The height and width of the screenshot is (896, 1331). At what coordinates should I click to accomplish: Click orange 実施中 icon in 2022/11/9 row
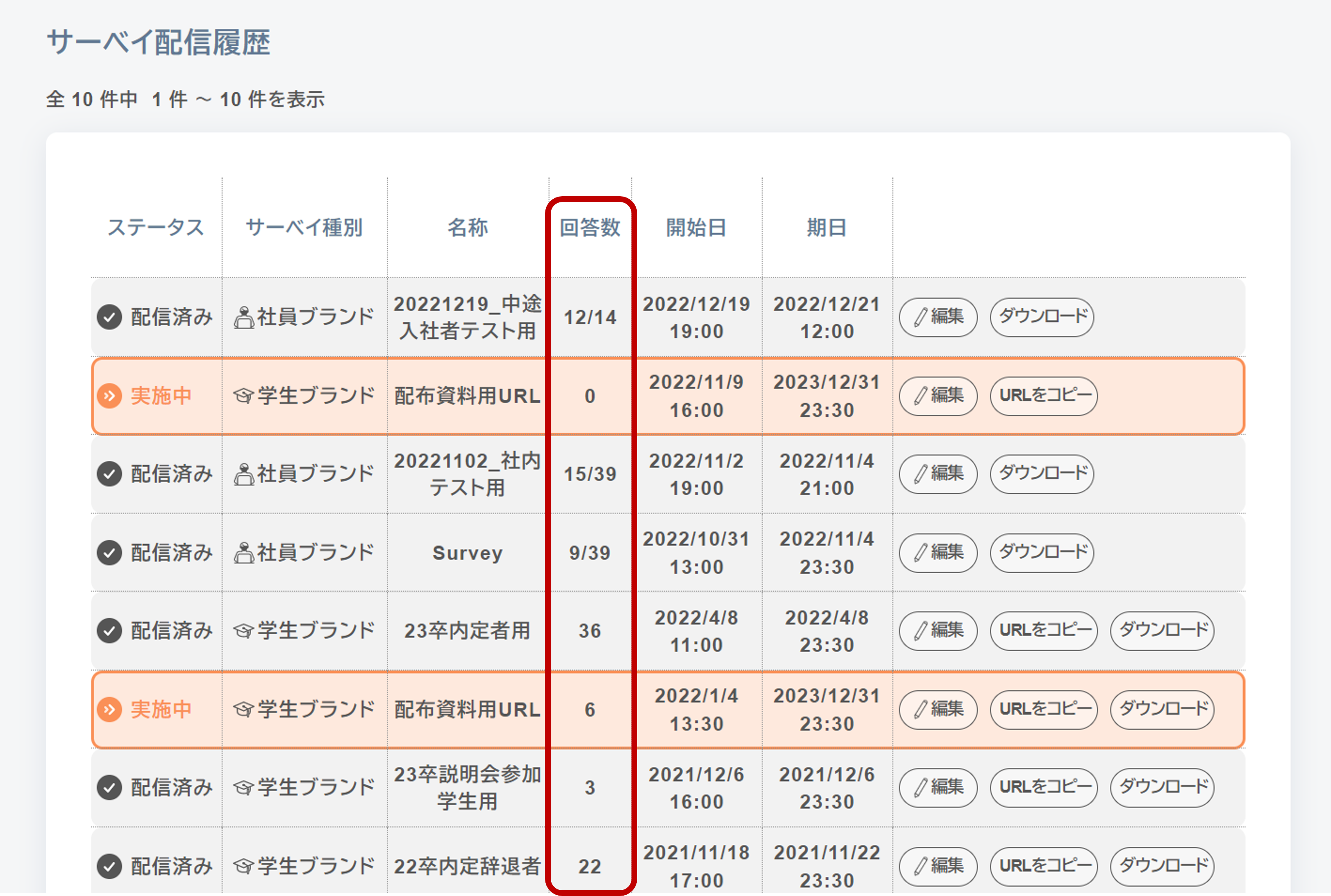pos(109,396)
